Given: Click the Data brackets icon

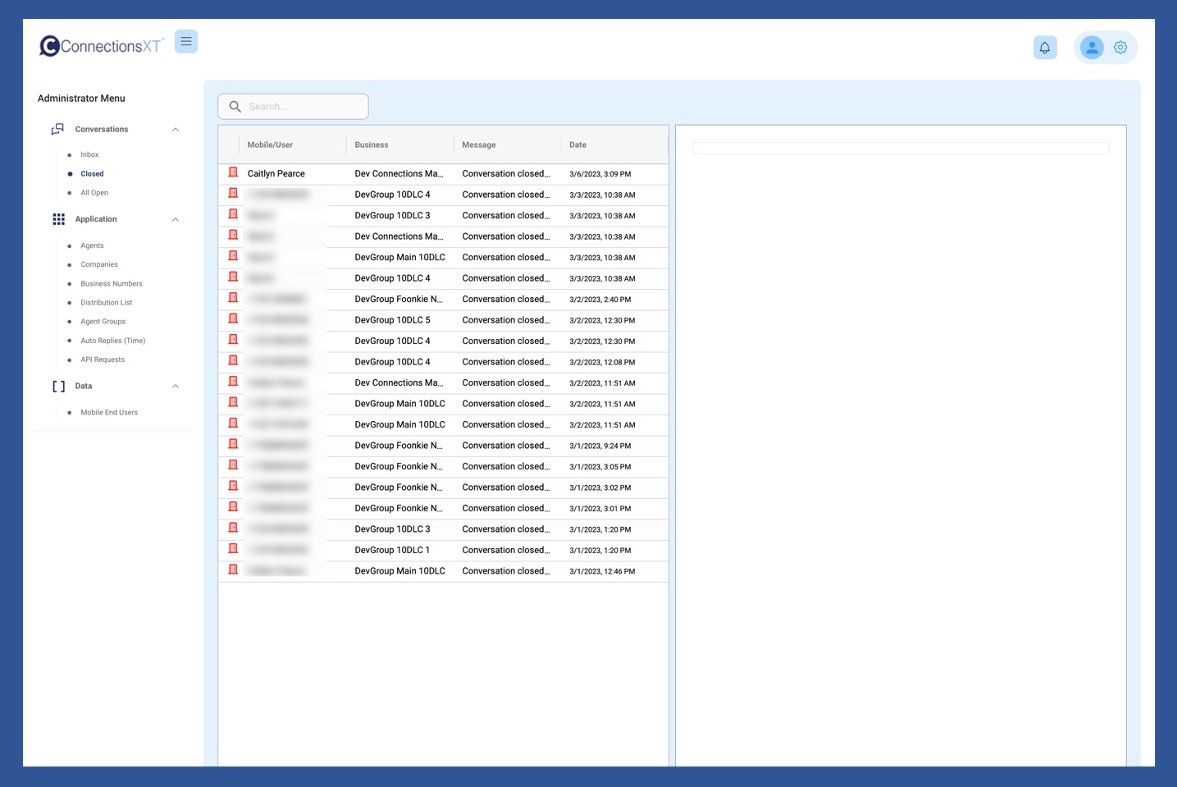Looking at the screenshot, I should click(x=58, y=386).
